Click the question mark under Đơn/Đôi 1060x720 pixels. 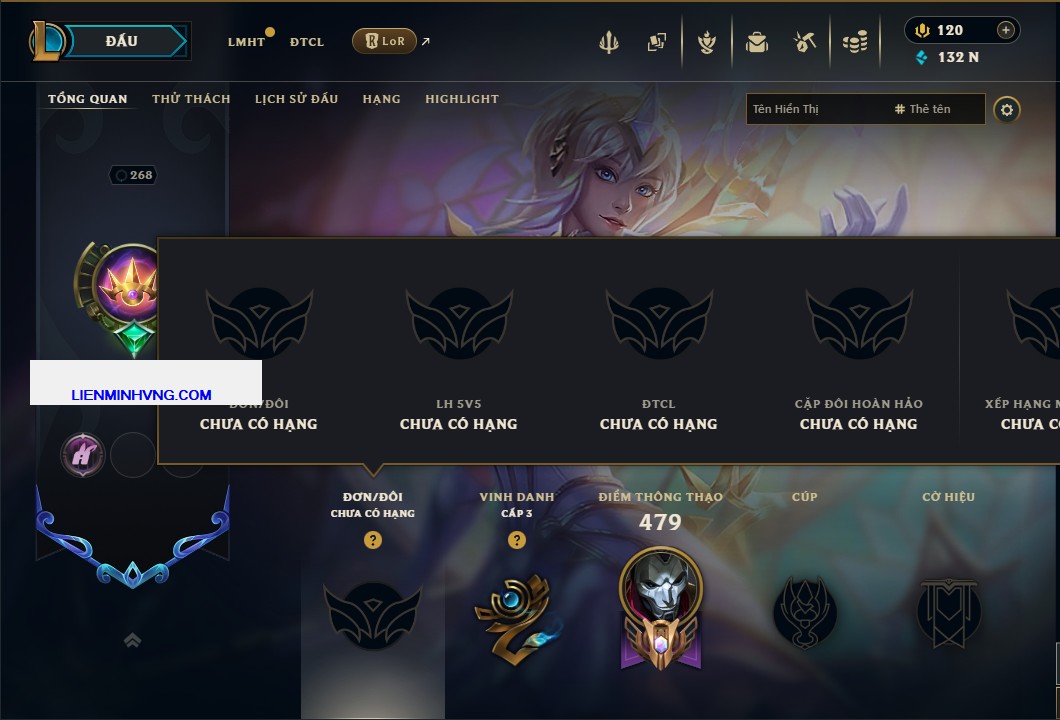(372, 539)
